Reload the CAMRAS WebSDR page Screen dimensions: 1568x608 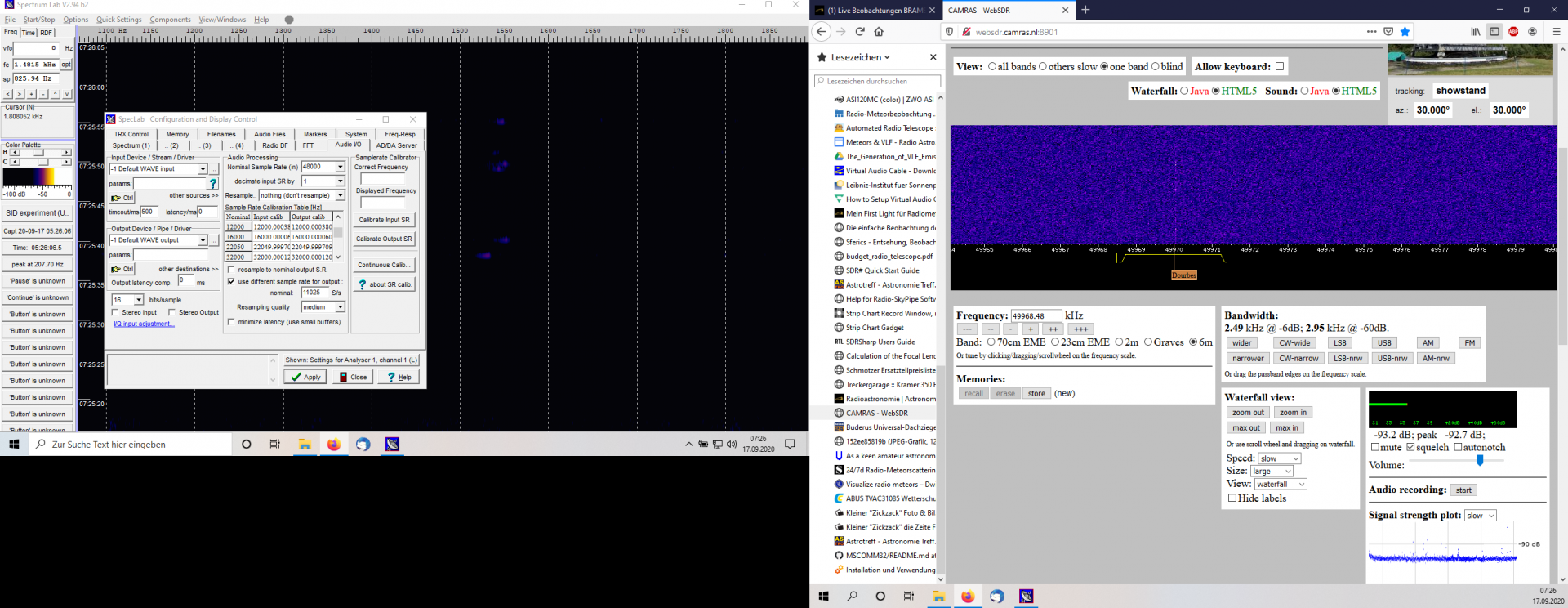tap(860, 32)
